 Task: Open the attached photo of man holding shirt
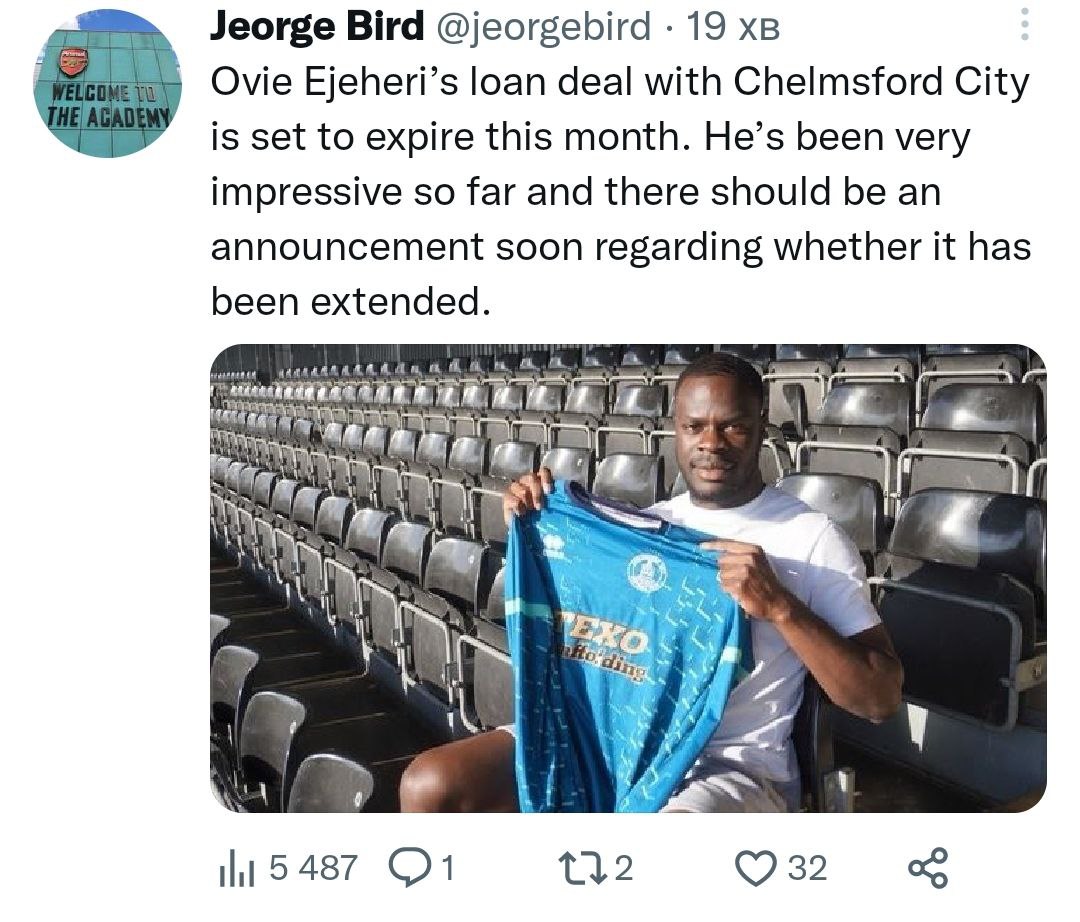628,578
